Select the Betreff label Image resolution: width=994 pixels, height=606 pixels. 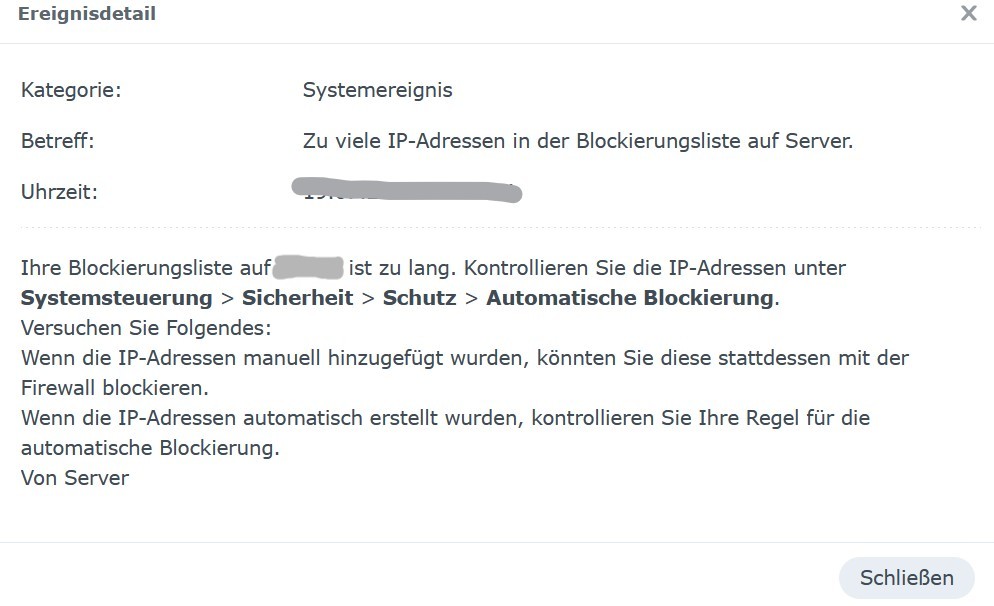pyautogui.click(x=58, y=141)
